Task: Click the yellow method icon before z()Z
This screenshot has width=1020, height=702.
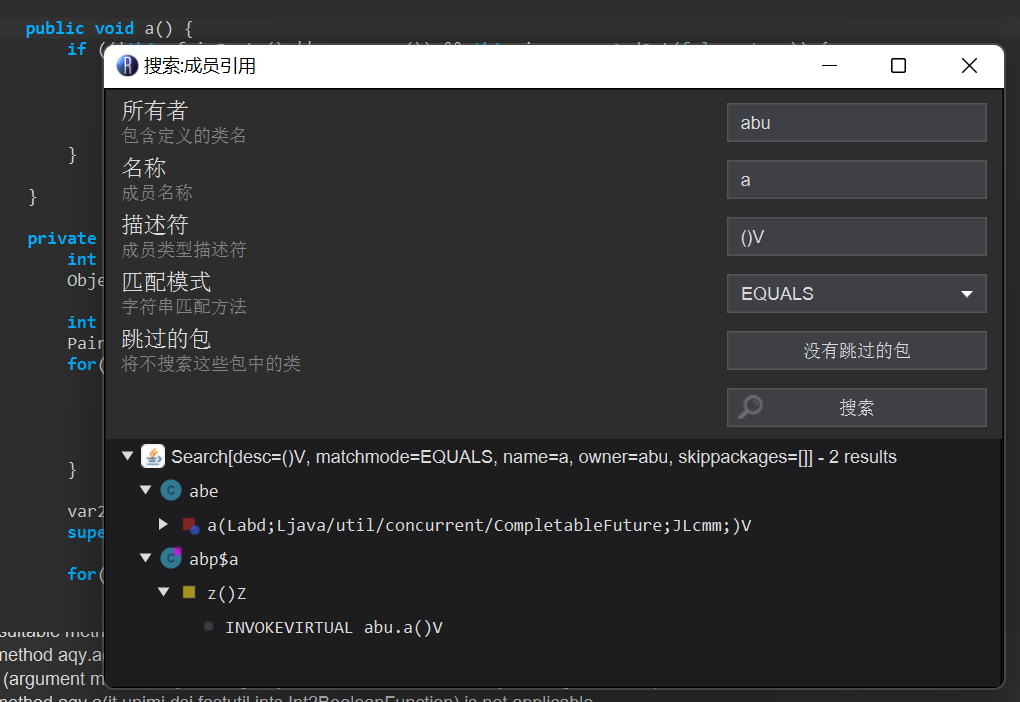Action: 190,592
